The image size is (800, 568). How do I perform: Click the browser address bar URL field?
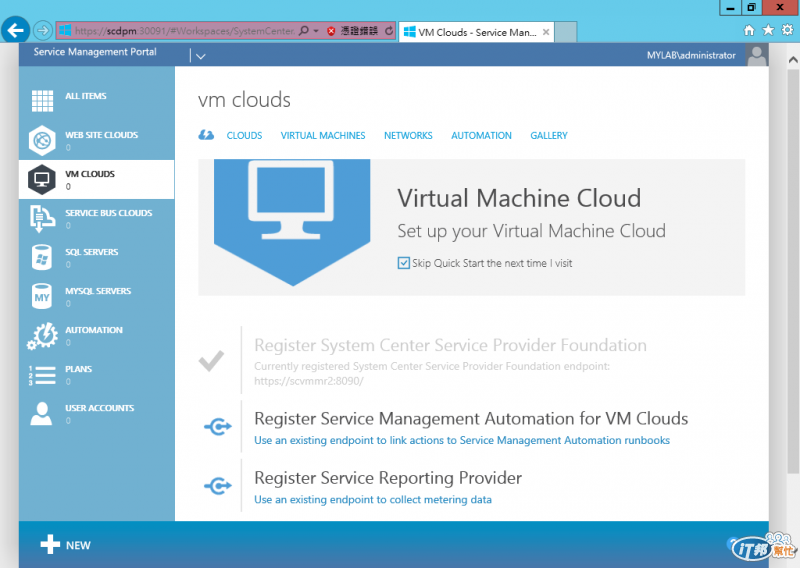185,31
